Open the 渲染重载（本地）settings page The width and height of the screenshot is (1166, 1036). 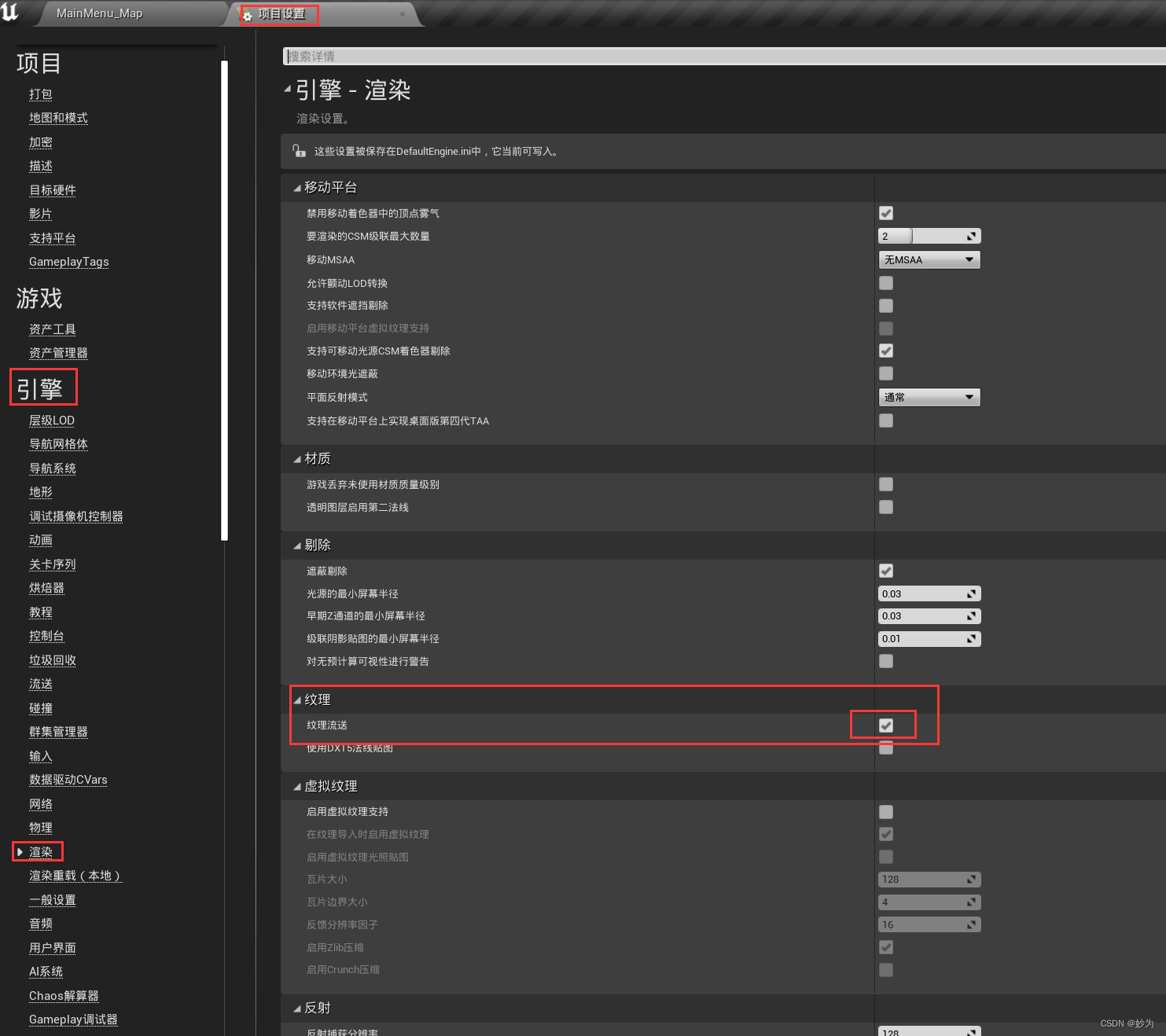click(75, 876)
